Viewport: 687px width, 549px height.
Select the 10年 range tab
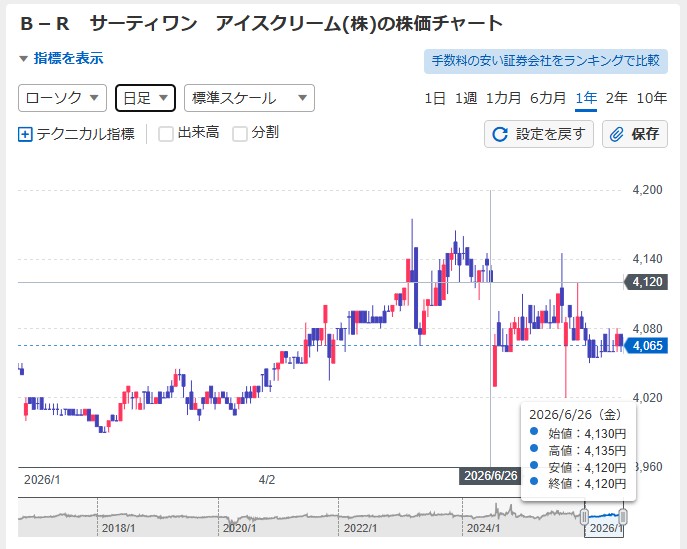(x=652, y=98)
